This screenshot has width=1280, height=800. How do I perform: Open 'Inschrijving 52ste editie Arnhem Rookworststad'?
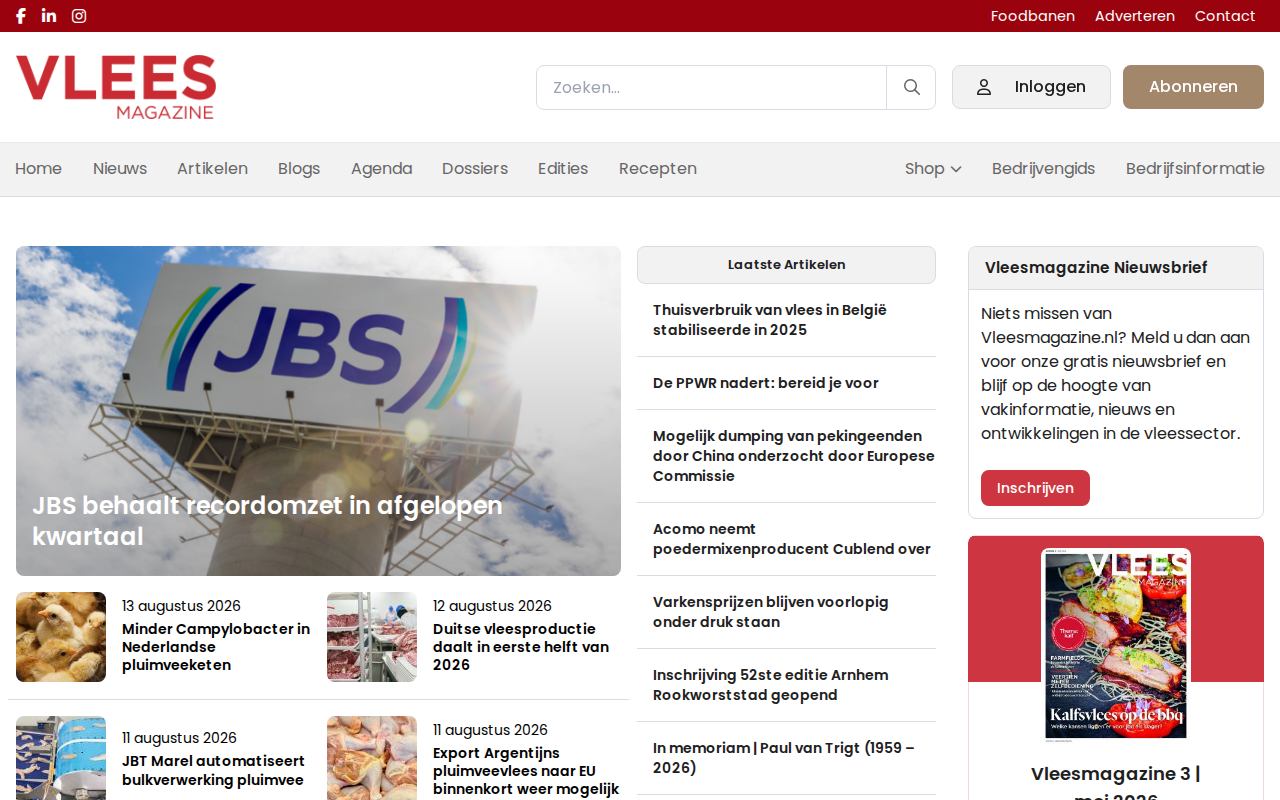771,685
